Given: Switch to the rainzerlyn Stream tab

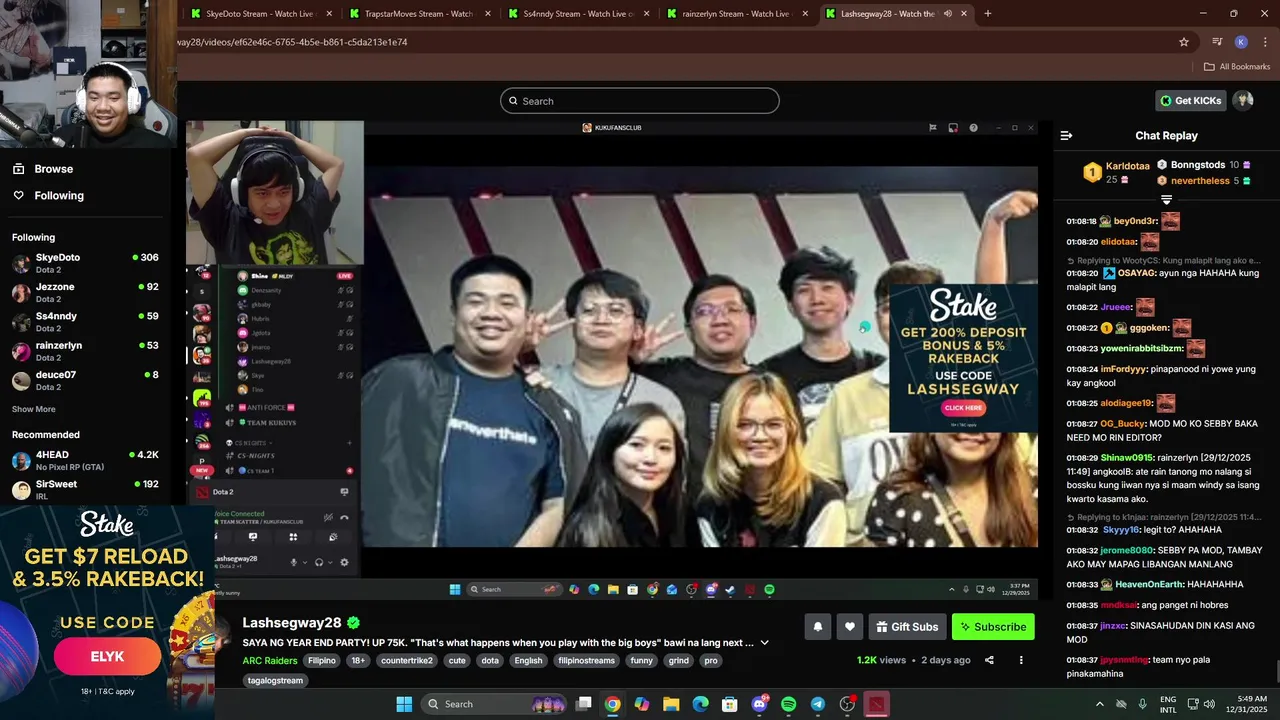Looking at the screenshot, I should coord(737,14).
